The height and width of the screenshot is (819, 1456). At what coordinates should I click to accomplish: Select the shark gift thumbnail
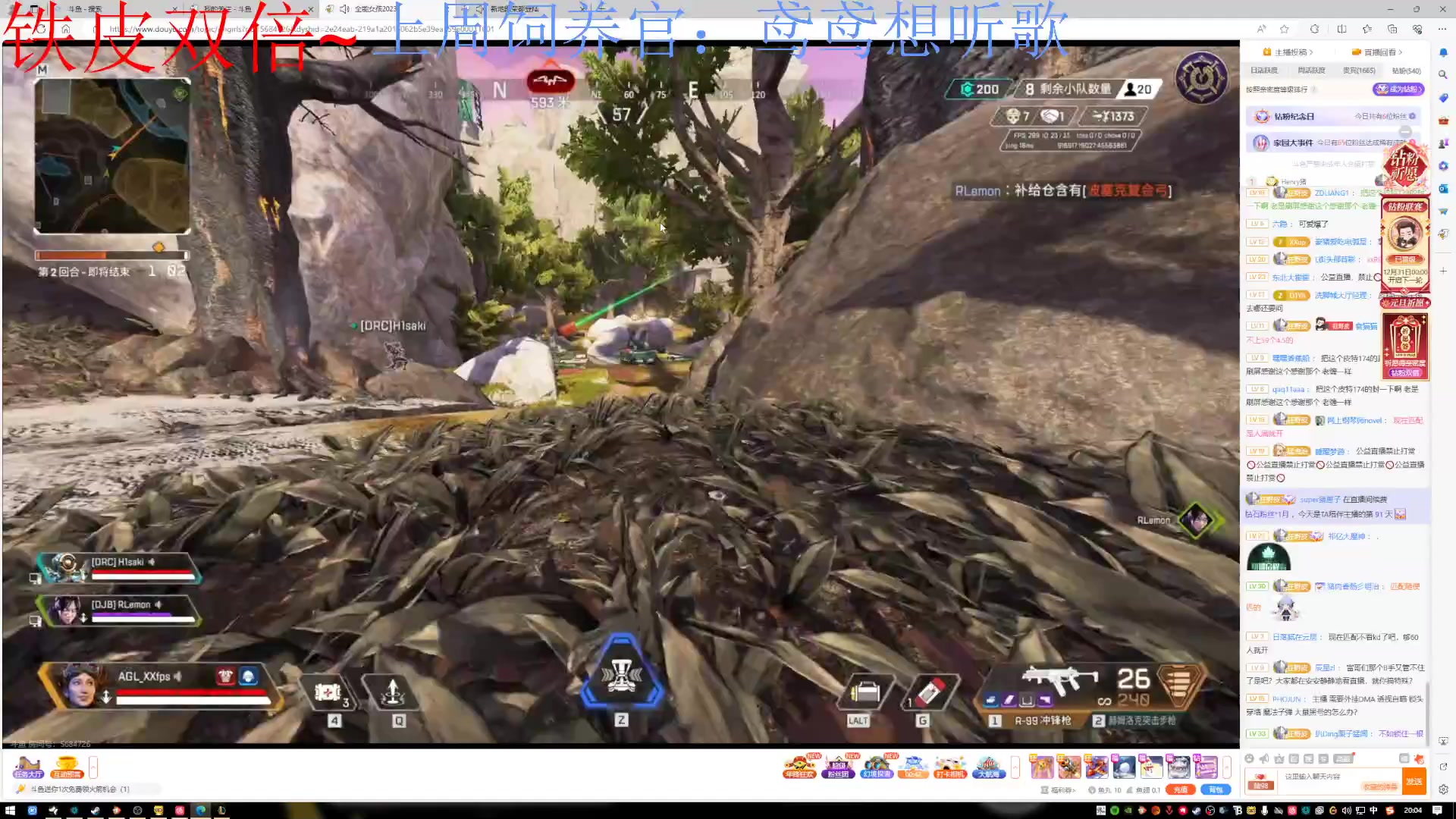pyautogui.click(x=1178, y=767)
